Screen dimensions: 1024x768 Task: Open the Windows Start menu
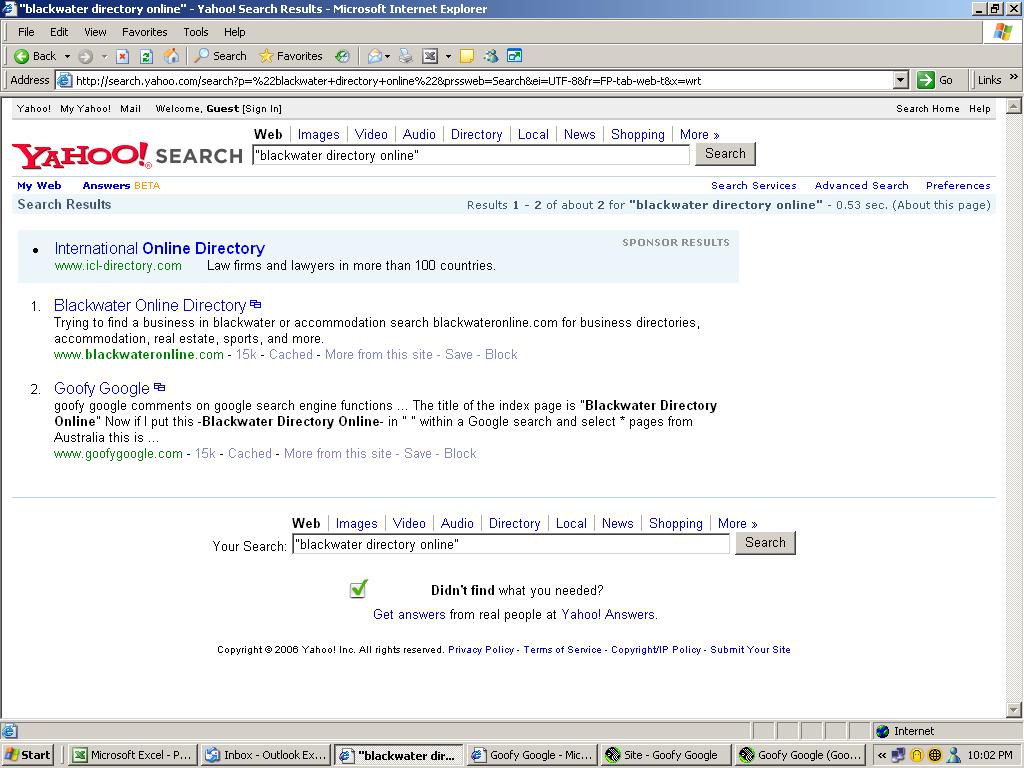[x=28, y=755]
